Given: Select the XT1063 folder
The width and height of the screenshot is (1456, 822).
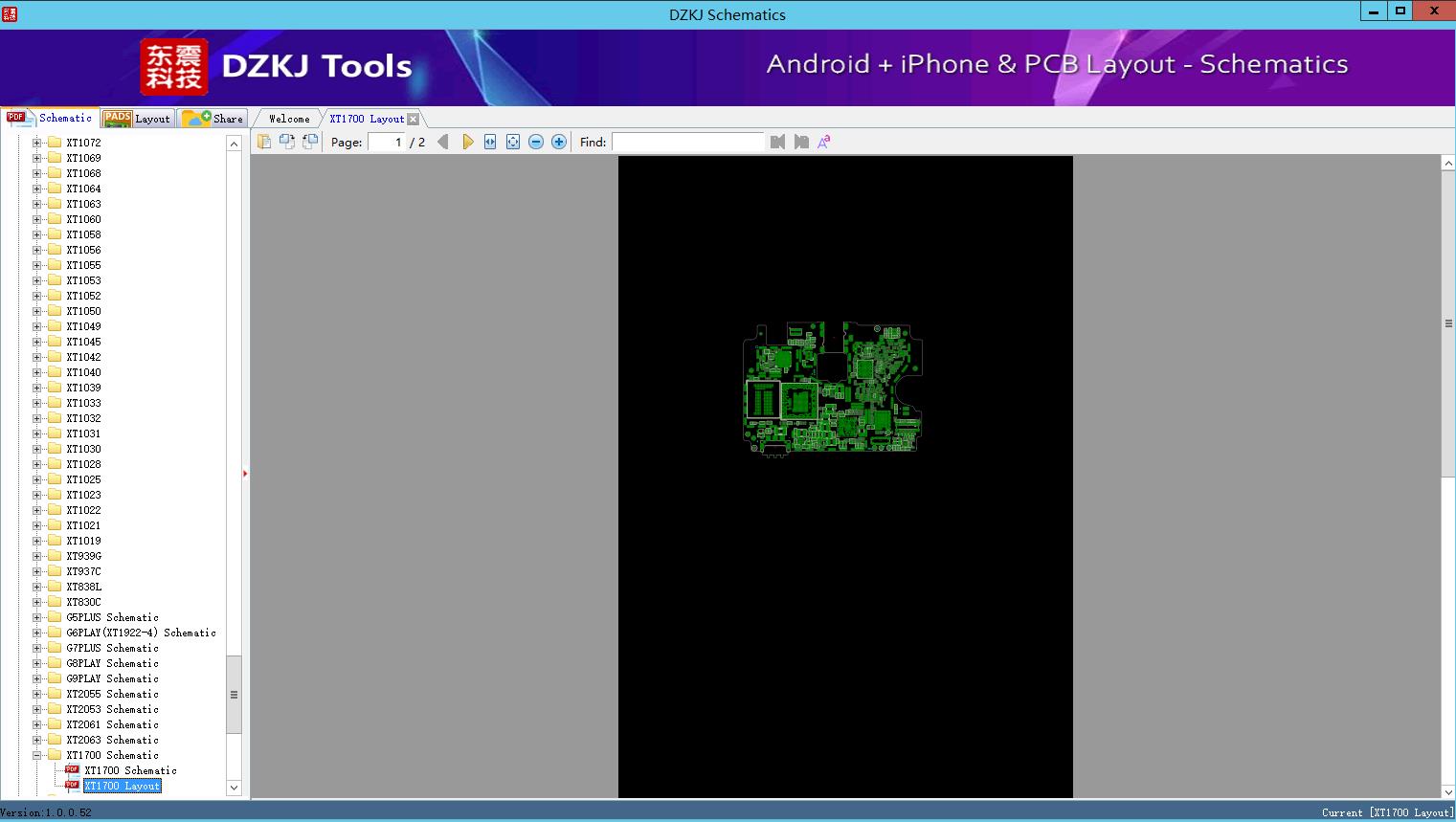Looking at the screenshot, I should [83, 204].
